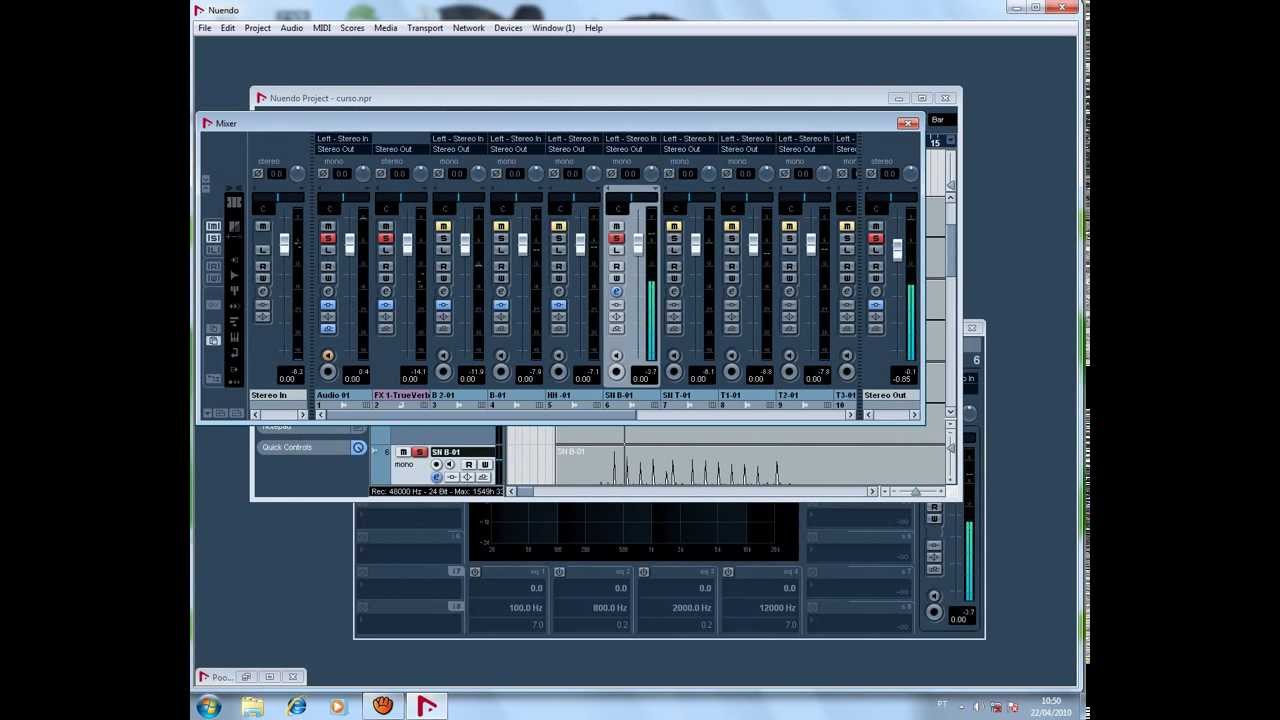The height and width of the screenshot is (720, 1280).
Task: Click mute button on SN B-01 track list
Action: click(404, 452)
